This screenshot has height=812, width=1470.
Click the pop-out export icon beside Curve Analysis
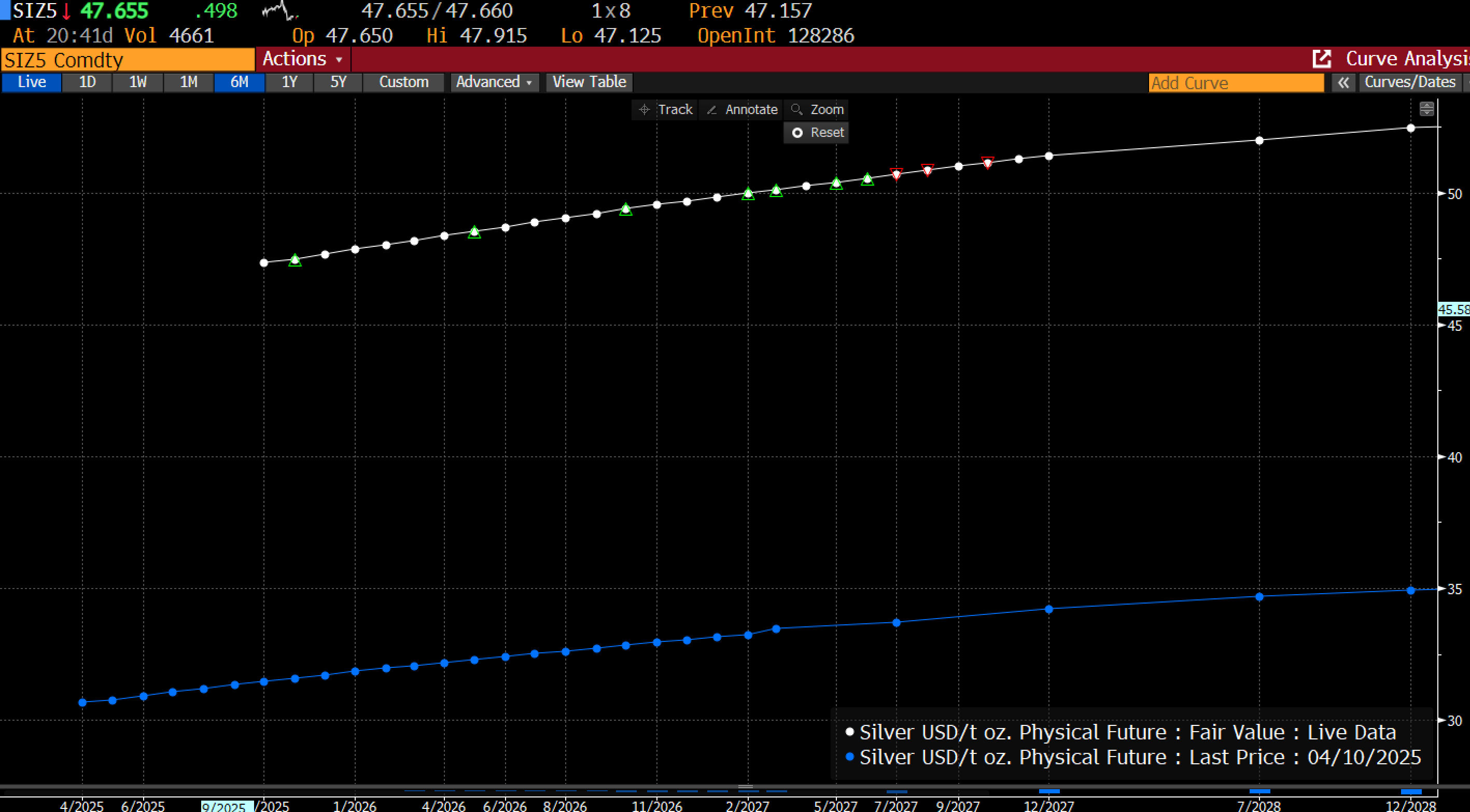coord(1322,59)
